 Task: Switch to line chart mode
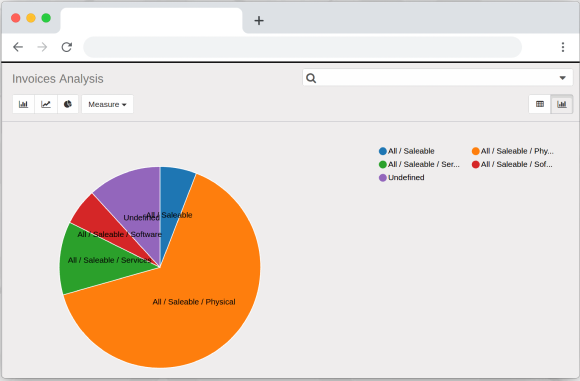(x=46, y=104)
